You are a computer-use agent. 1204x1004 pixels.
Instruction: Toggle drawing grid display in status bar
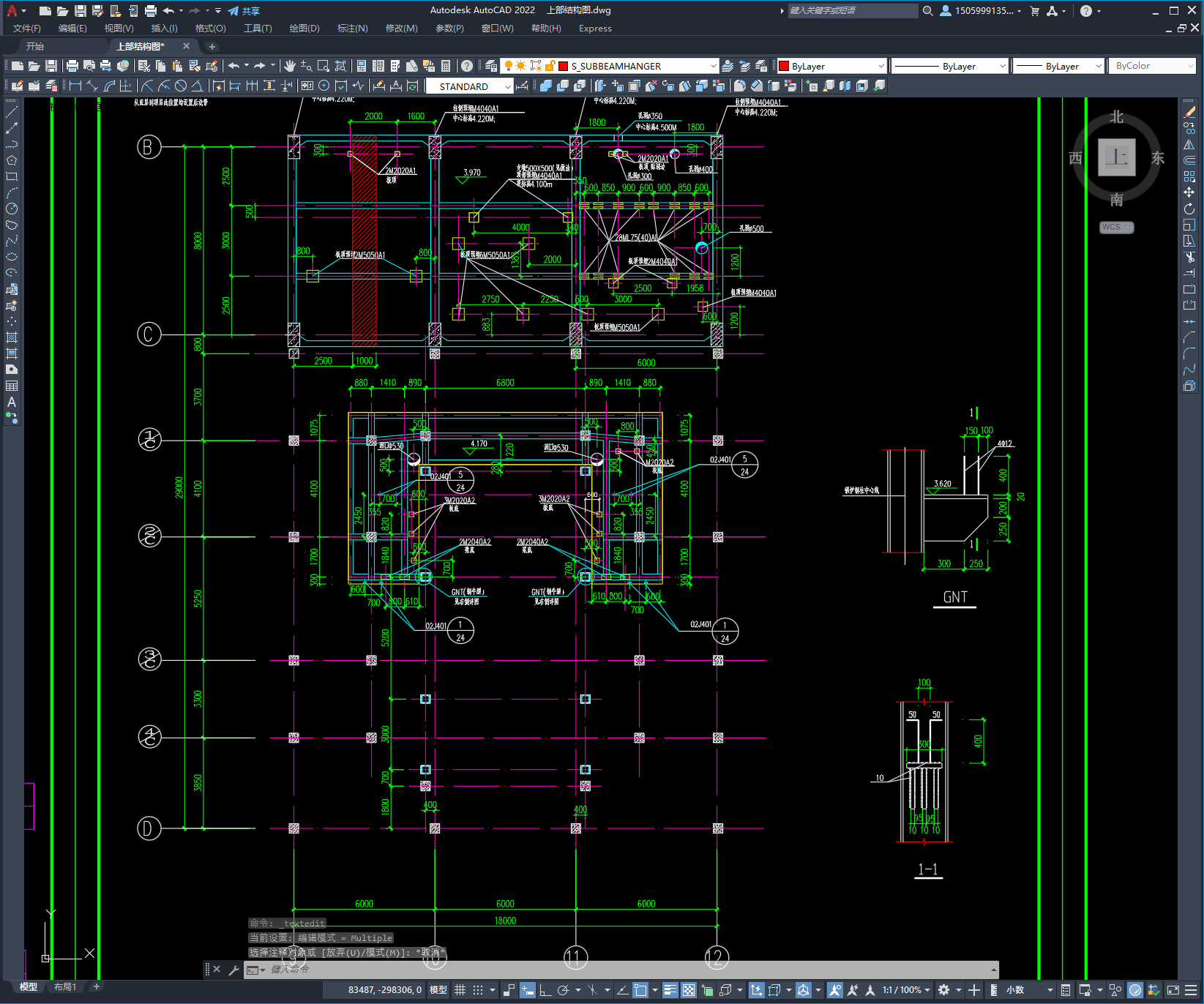pos(460,990)
